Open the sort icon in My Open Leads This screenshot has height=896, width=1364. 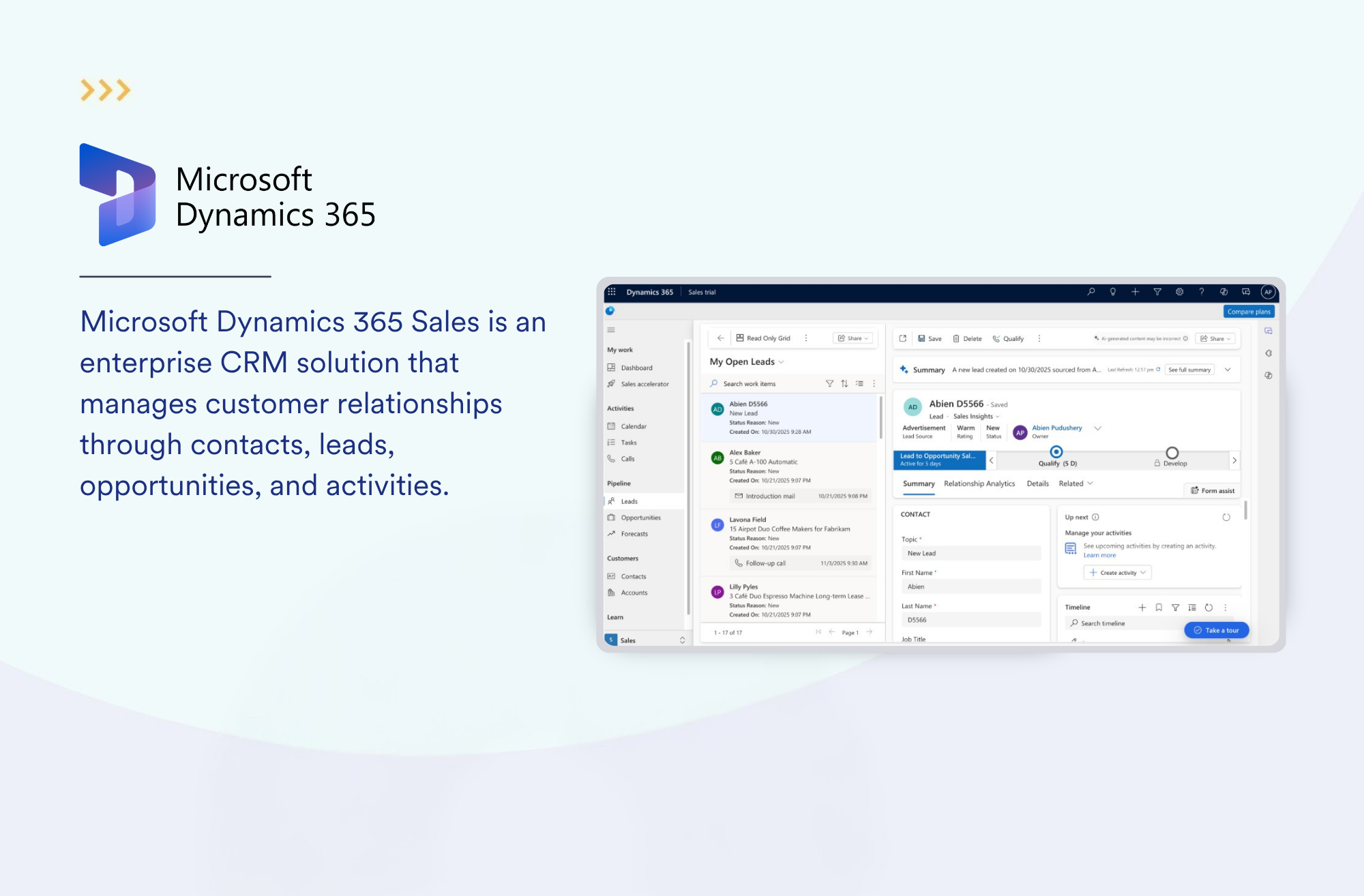click(844, 383)
